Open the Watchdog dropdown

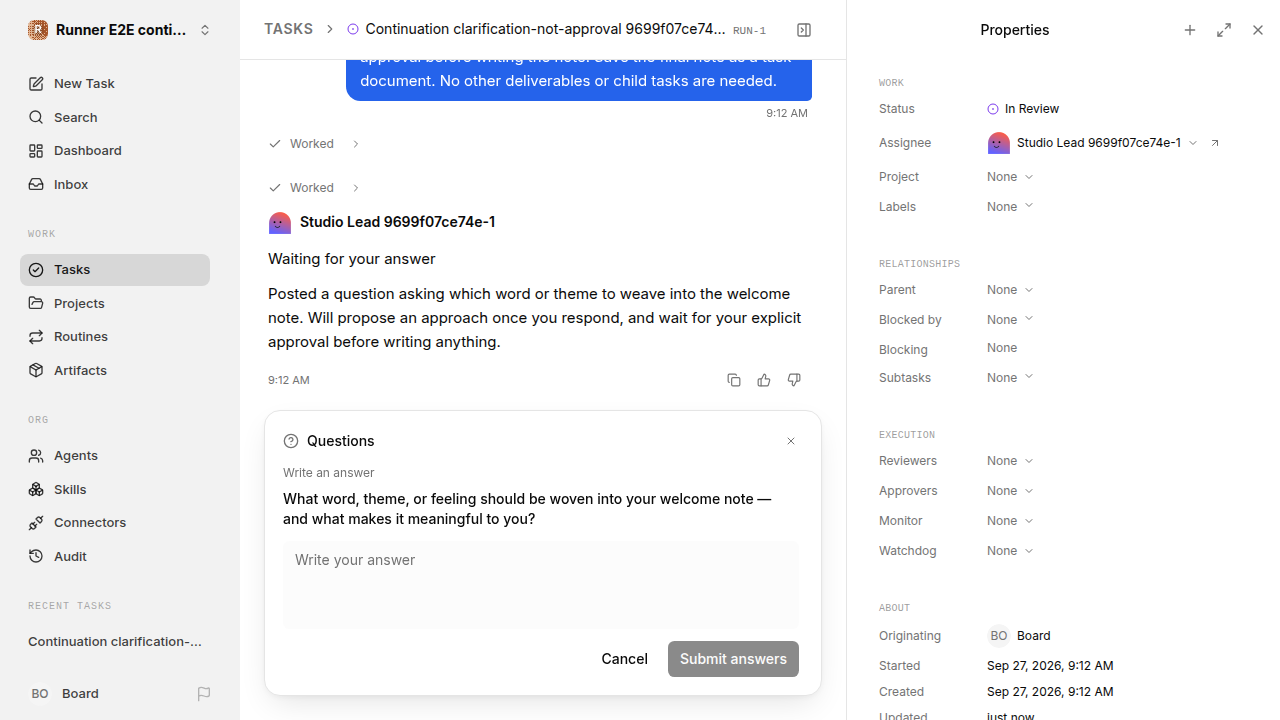click(x=1010, y=551)
